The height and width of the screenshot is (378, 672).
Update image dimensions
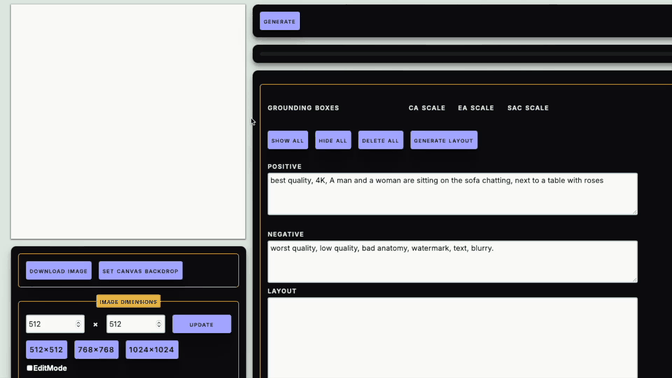coord(201,324)
